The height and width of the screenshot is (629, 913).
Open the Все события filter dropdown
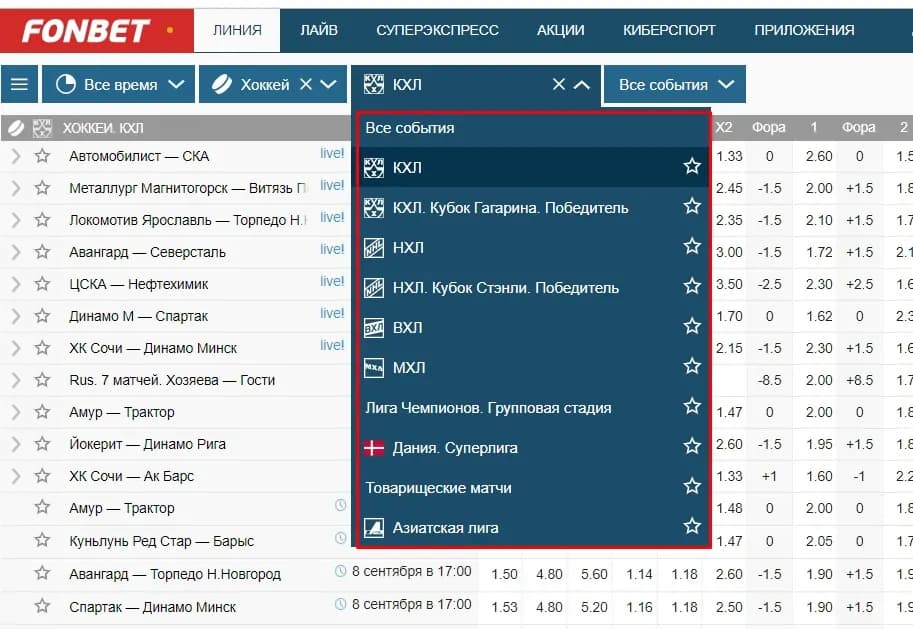(x=674, y=84)
